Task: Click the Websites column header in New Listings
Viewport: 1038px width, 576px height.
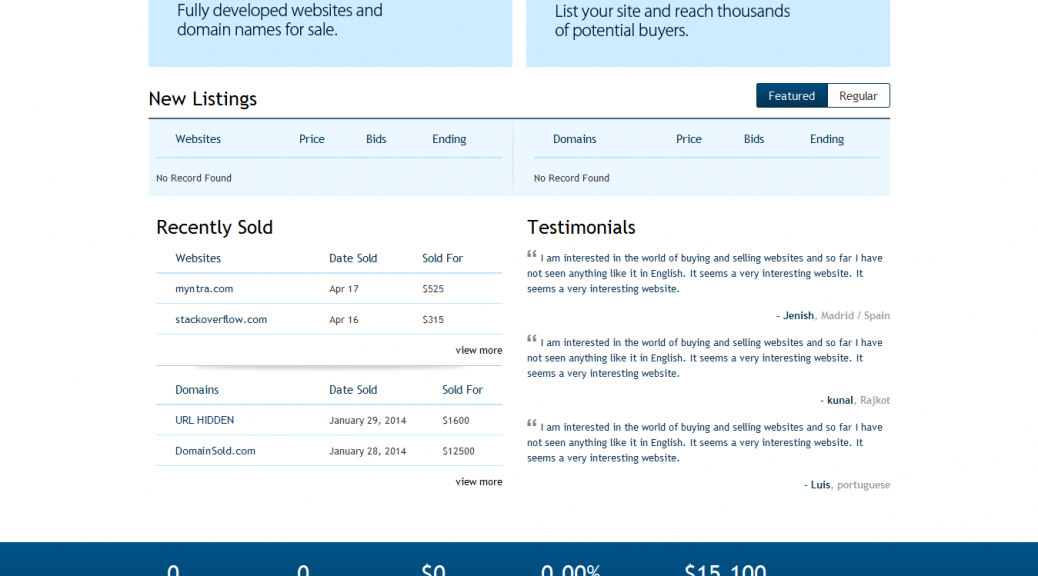Action: click(x=198, y=139)
